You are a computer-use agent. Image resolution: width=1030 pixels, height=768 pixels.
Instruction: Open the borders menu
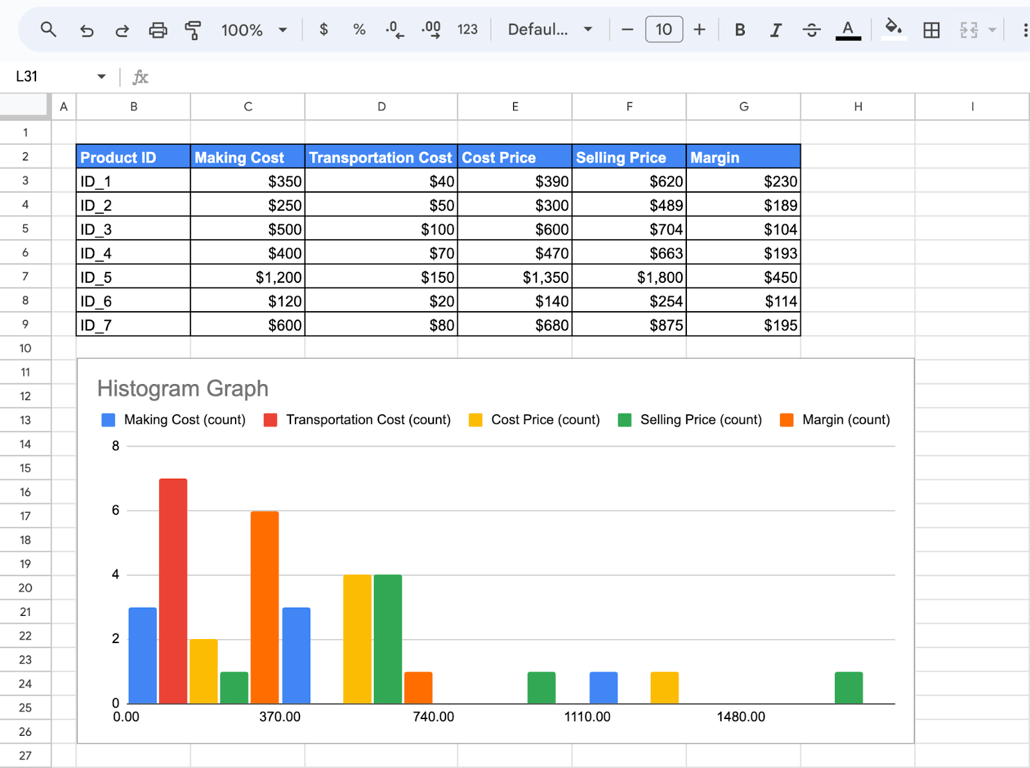(x=931, y=30)
